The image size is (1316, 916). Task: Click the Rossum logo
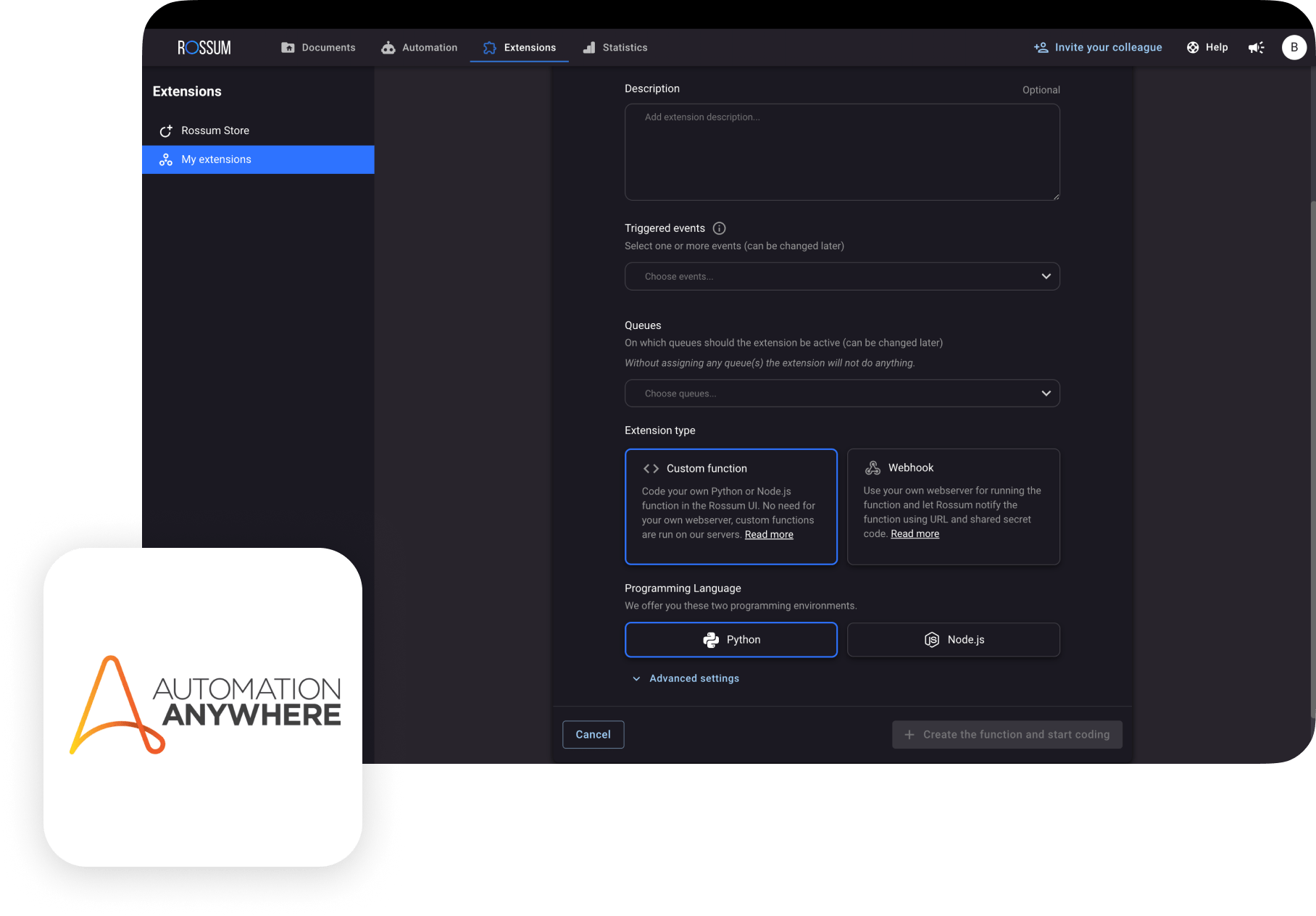[204, 48]
